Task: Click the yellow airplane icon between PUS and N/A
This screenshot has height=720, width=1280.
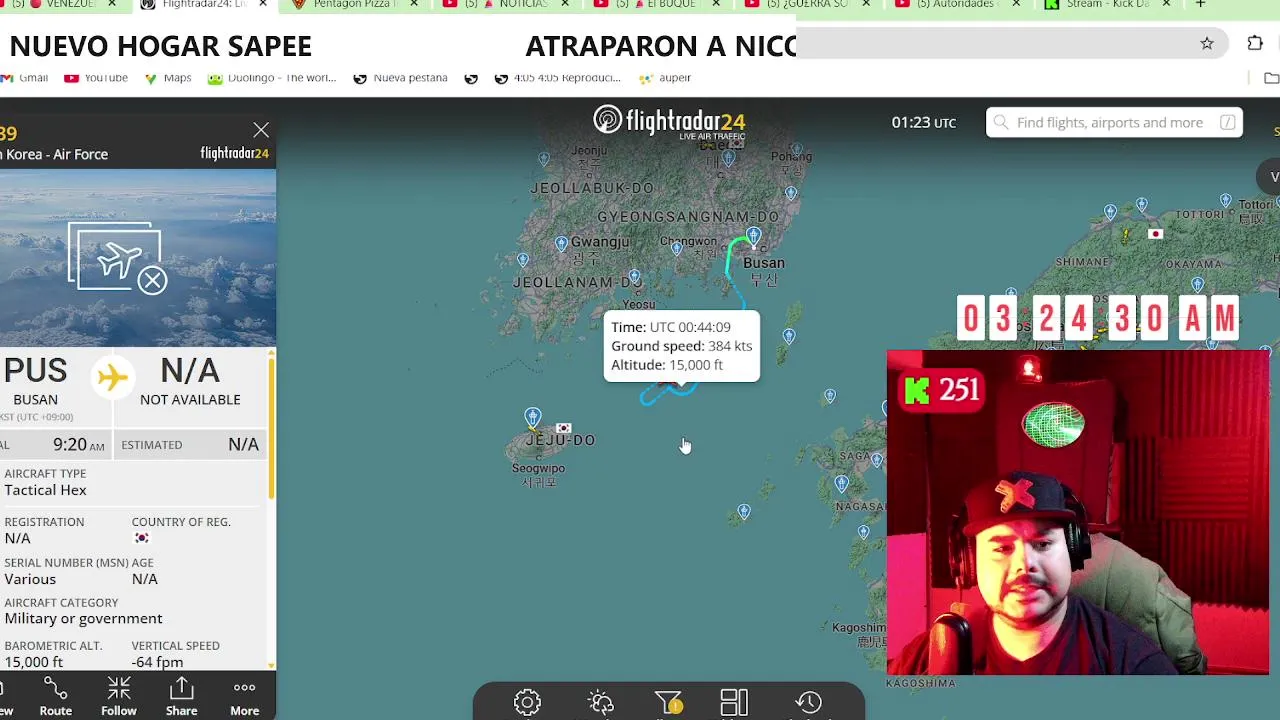Action: (x=113, y=377)
